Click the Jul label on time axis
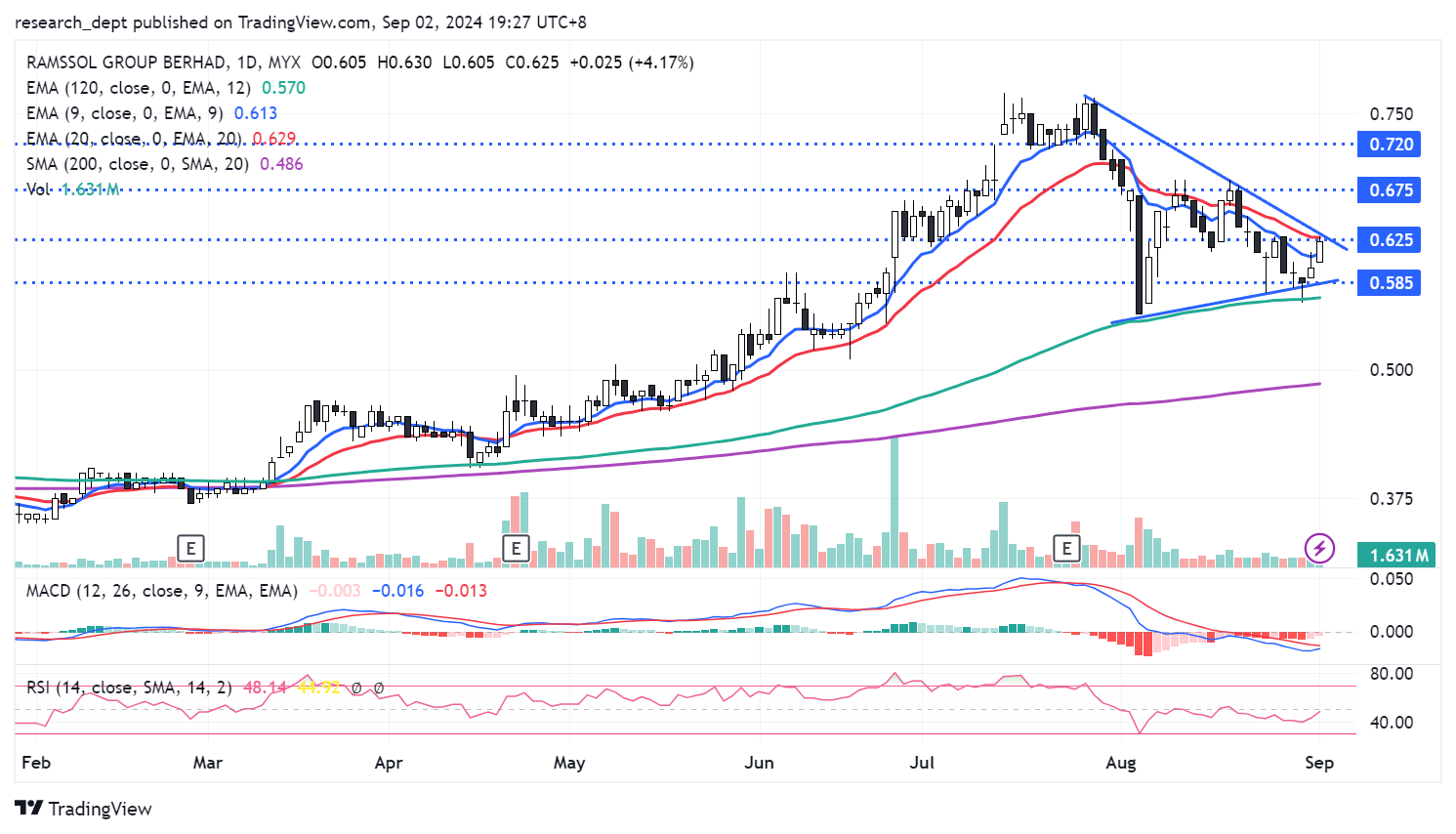The image size is (1456, 834). click(922, 763)
